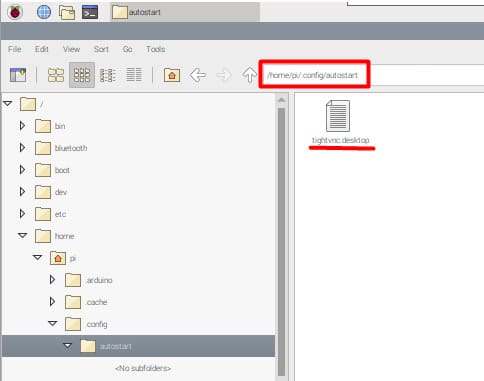Open the Go menu
Image resolution: width=484 pixels, height=381 pixels.
pyautogui.click(x=127, y=49)
